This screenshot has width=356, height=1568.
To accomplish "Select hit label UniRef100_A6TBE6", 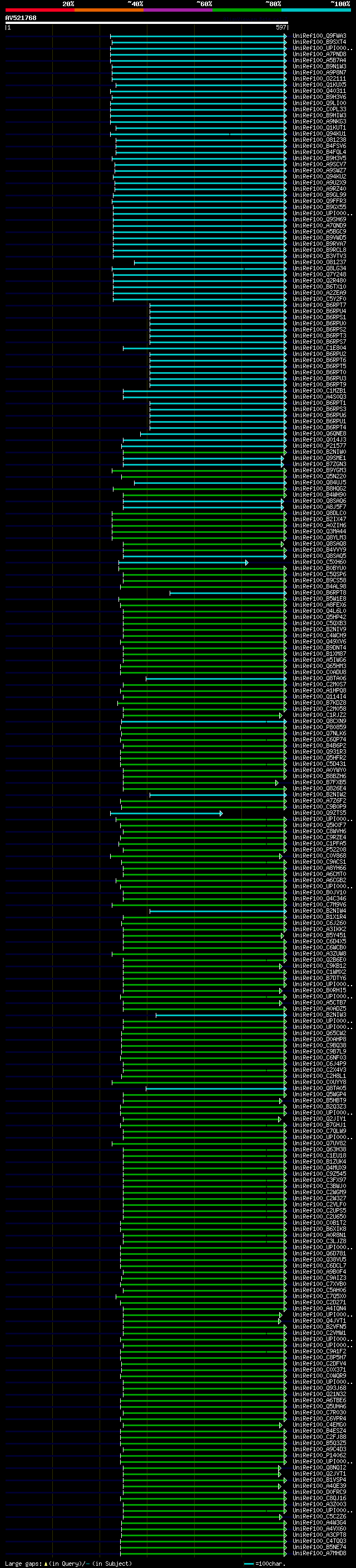I will click(x=319, y=1401).
